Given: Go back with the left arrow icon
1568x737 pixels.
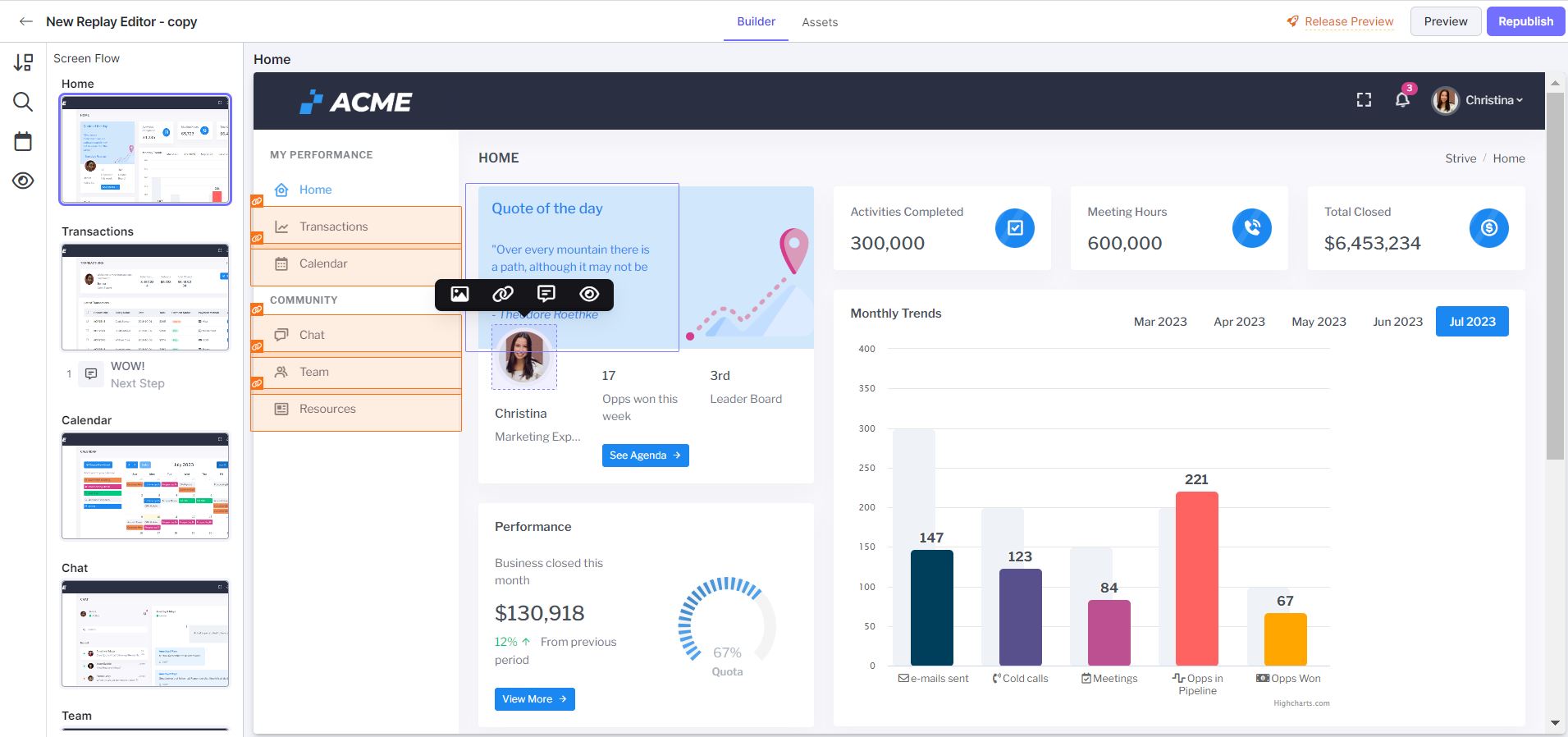Looking at the screenshot, I should (x=26, y=21).
